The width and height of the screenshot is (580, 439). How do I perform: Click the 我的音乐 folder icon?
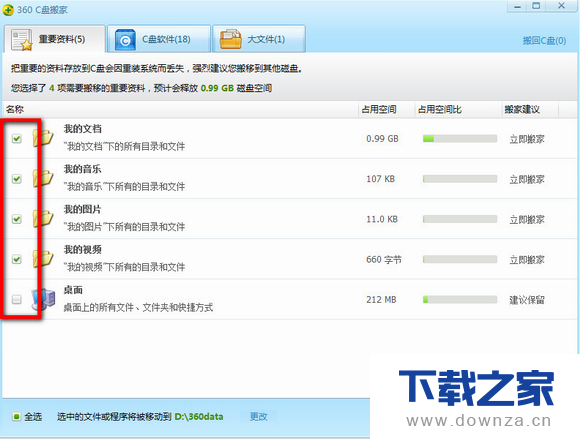click(44, 179)
